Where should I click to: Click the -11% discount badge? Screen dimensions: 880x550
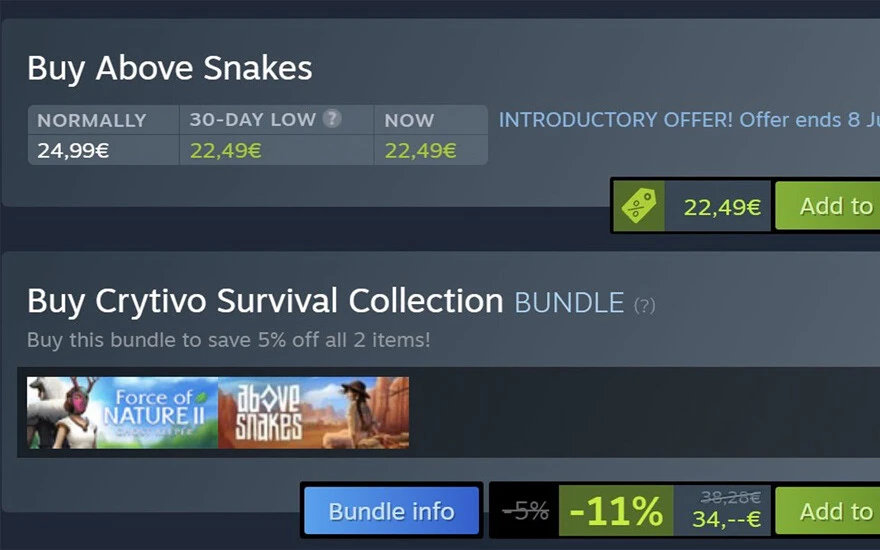point(616,511)
